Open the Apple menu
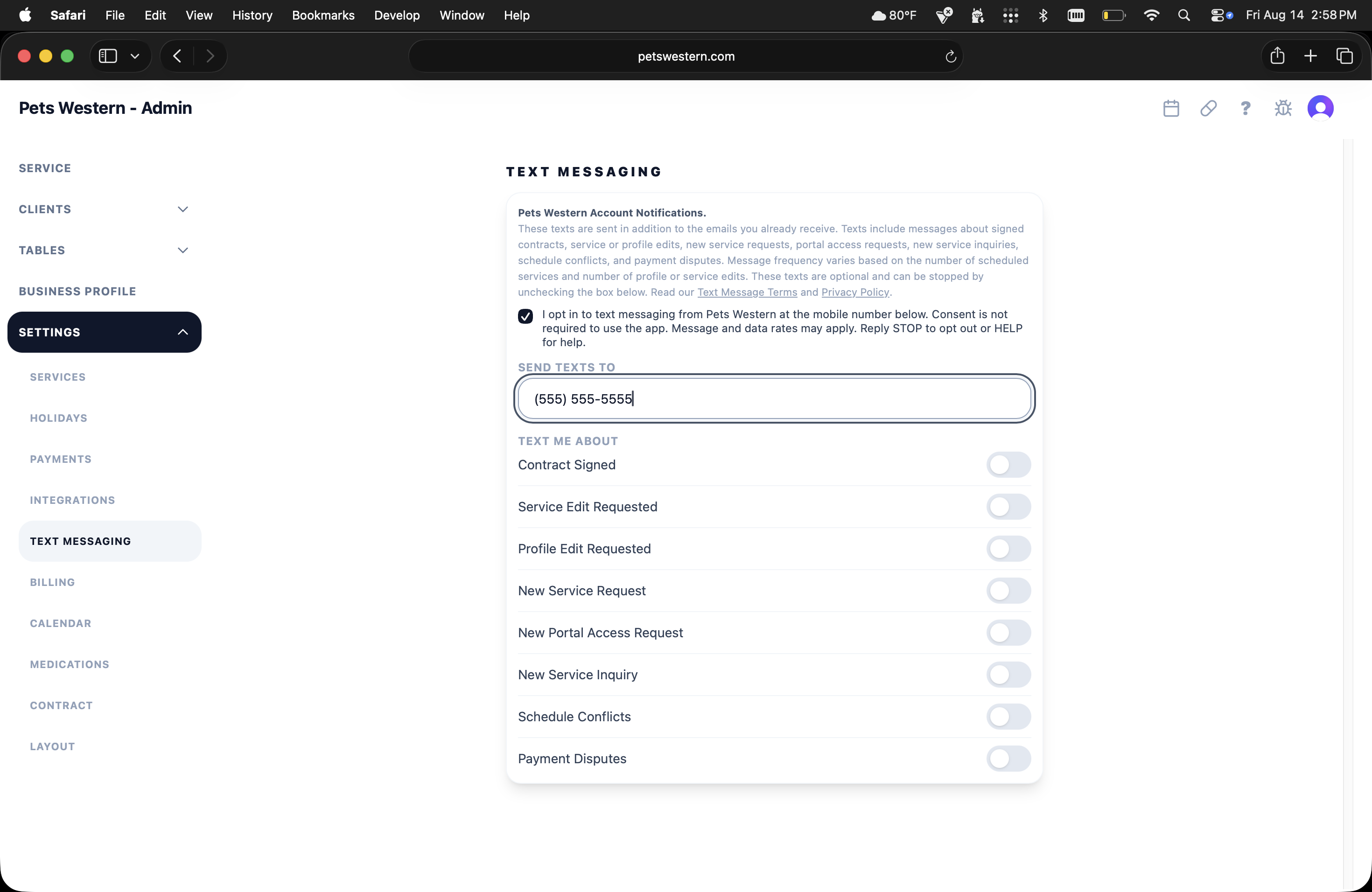The image size is (1372, 892). click(x=25, y=15)
